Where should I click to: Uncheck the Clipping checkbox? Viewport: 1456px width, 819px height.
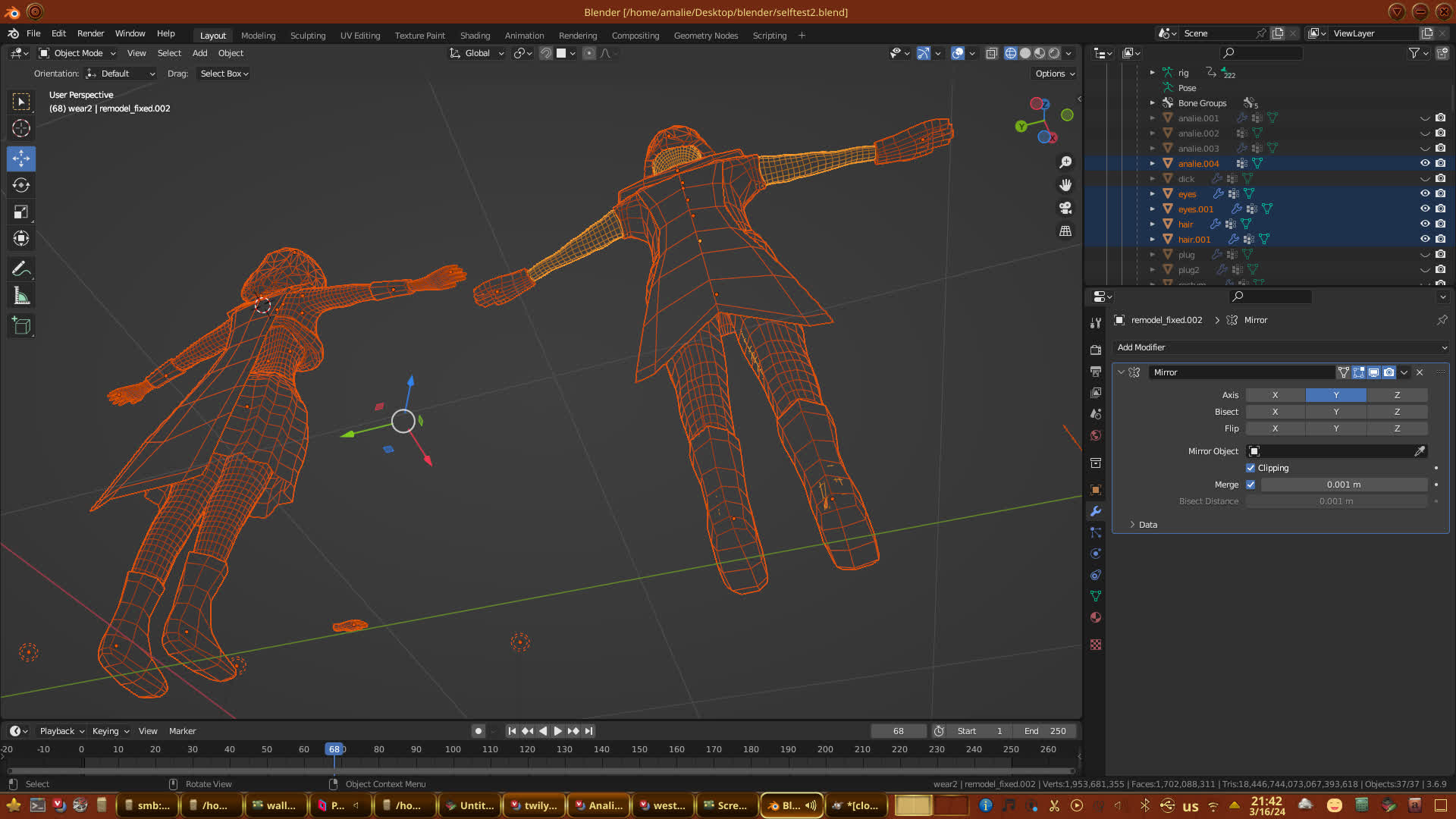(1250, 468)
